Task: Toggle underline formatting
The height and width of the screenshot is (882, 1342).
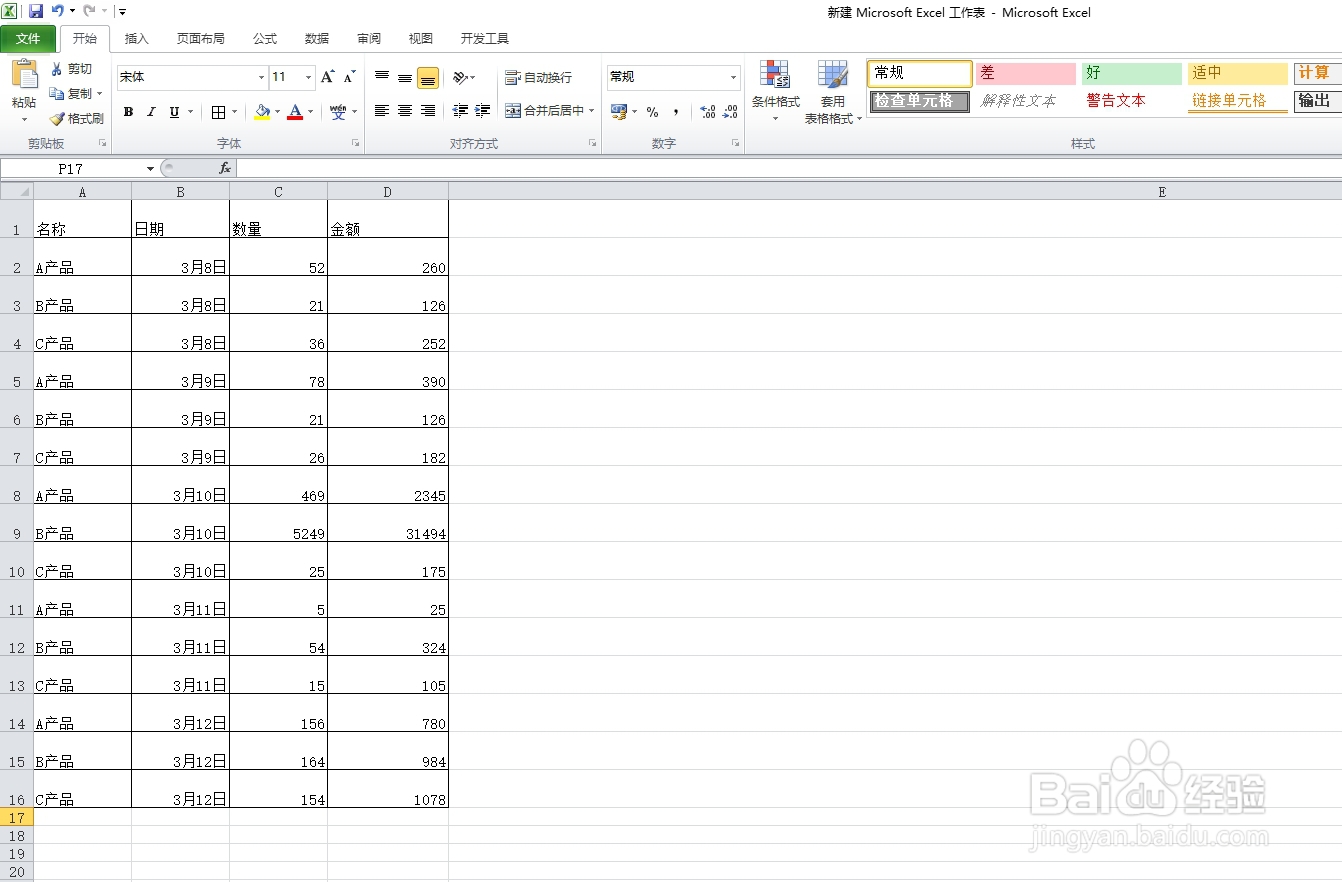Action: pyautogui.click(x=174, y=112)
